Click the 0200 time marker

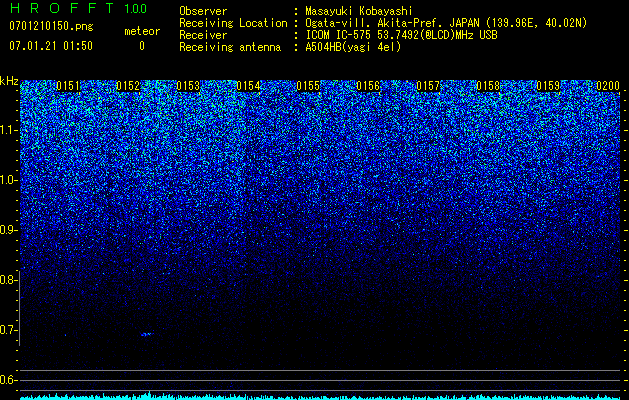point(608,86)
